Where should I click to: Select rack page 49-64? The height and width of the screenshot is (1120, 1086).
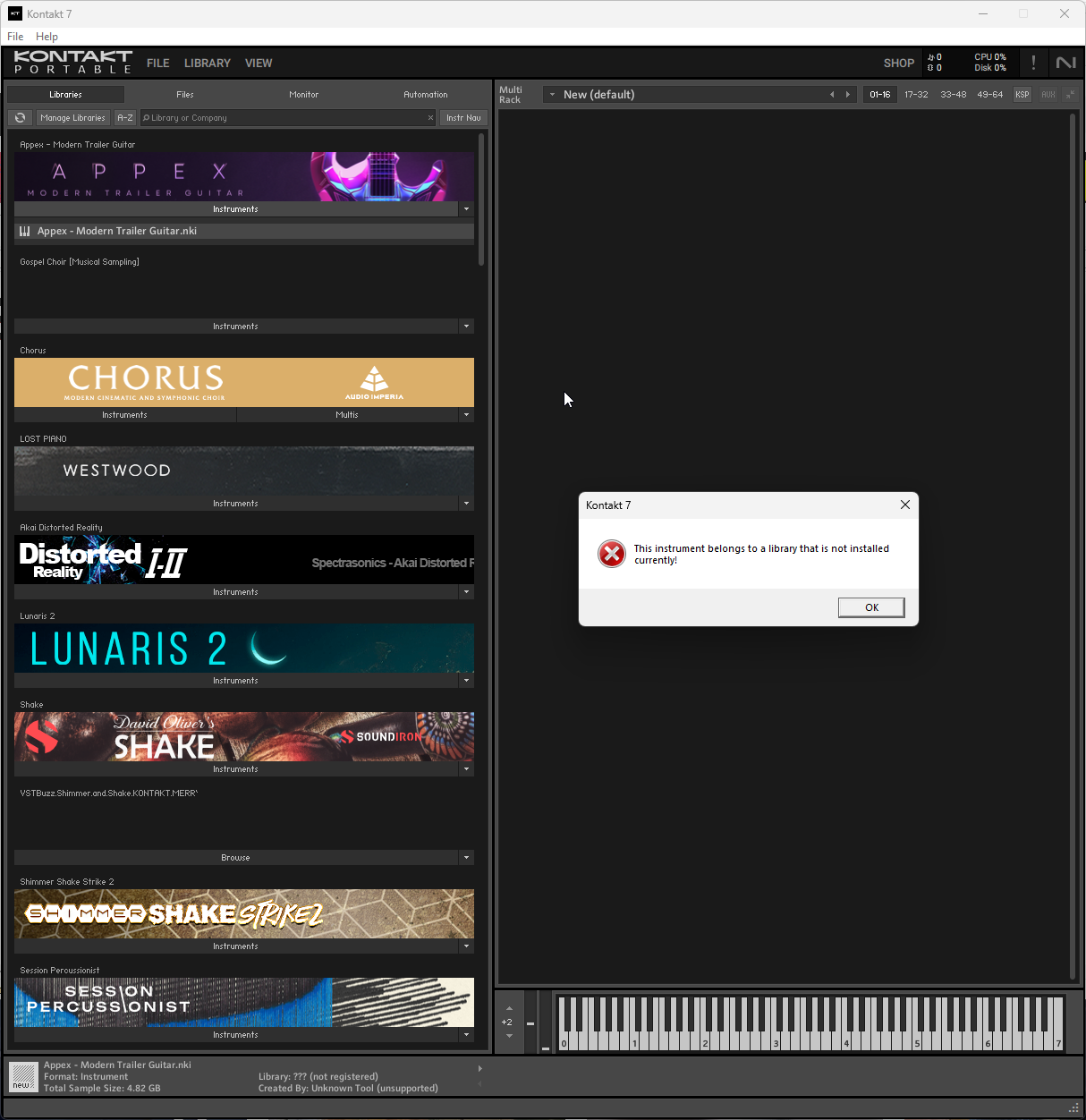pyautogui.click(x=989, y=94)
